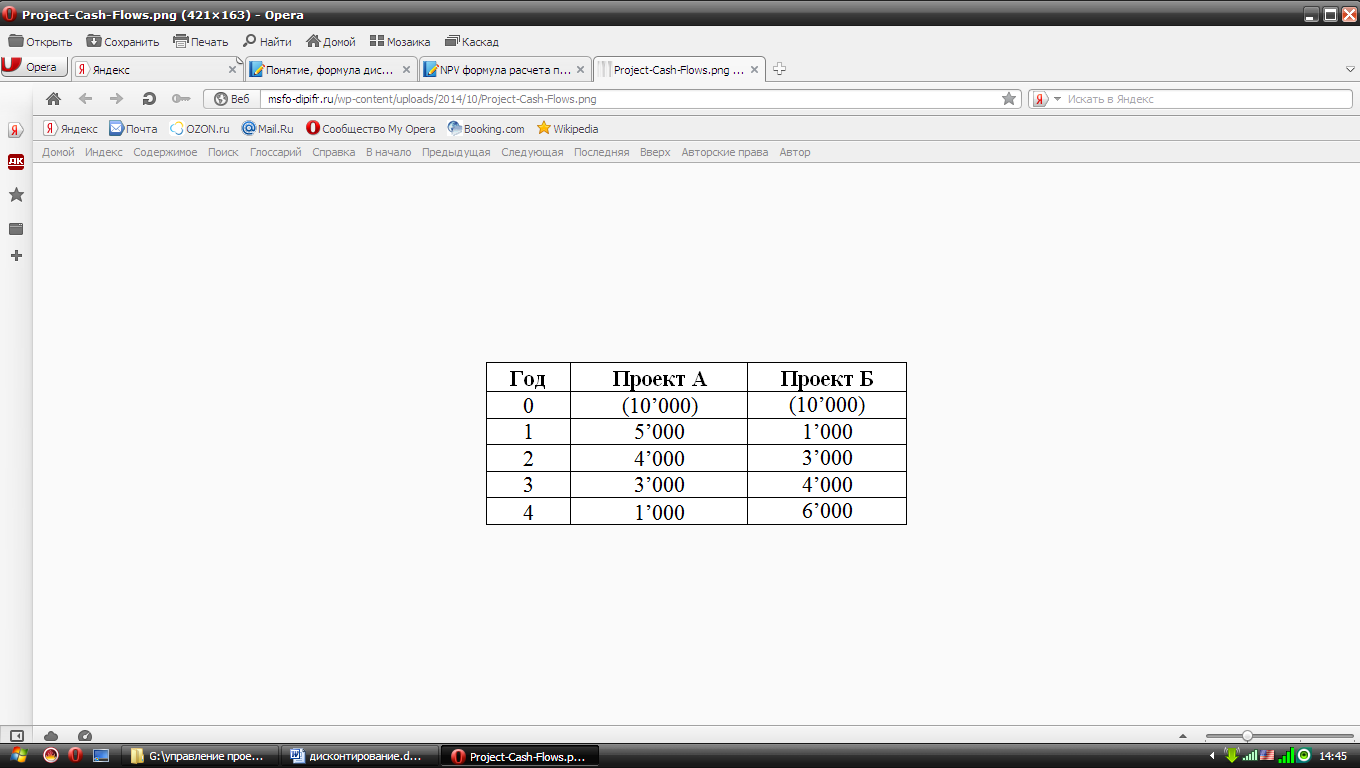Click Домой in the navigation bar
This screenshot has width=1360, height=768.
pyautogui.click(x=58, y=152)
